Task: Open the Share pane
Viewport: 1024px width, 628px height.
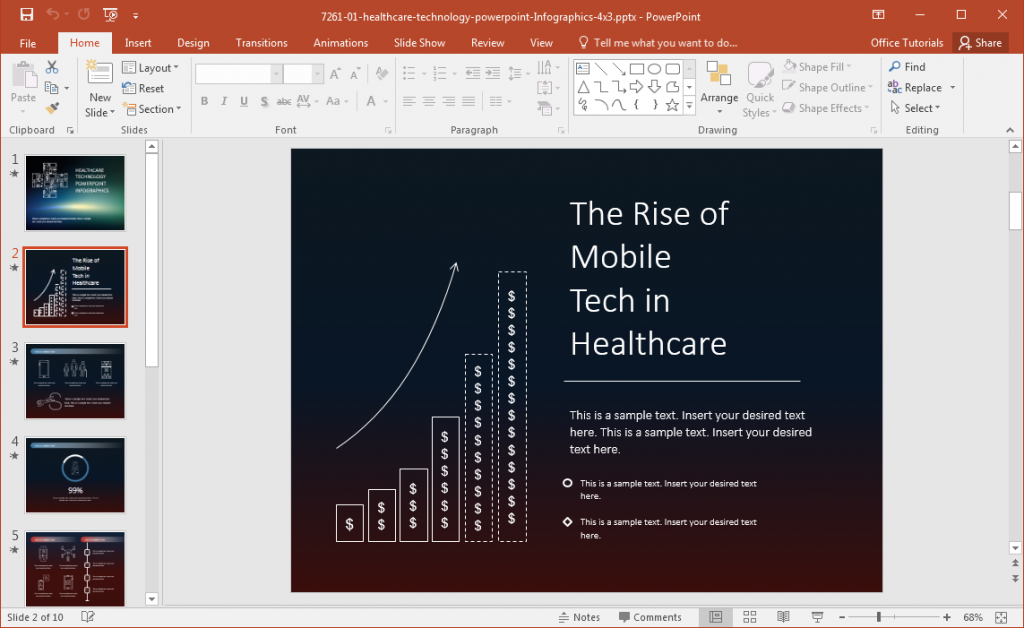Action: point(981,42)
